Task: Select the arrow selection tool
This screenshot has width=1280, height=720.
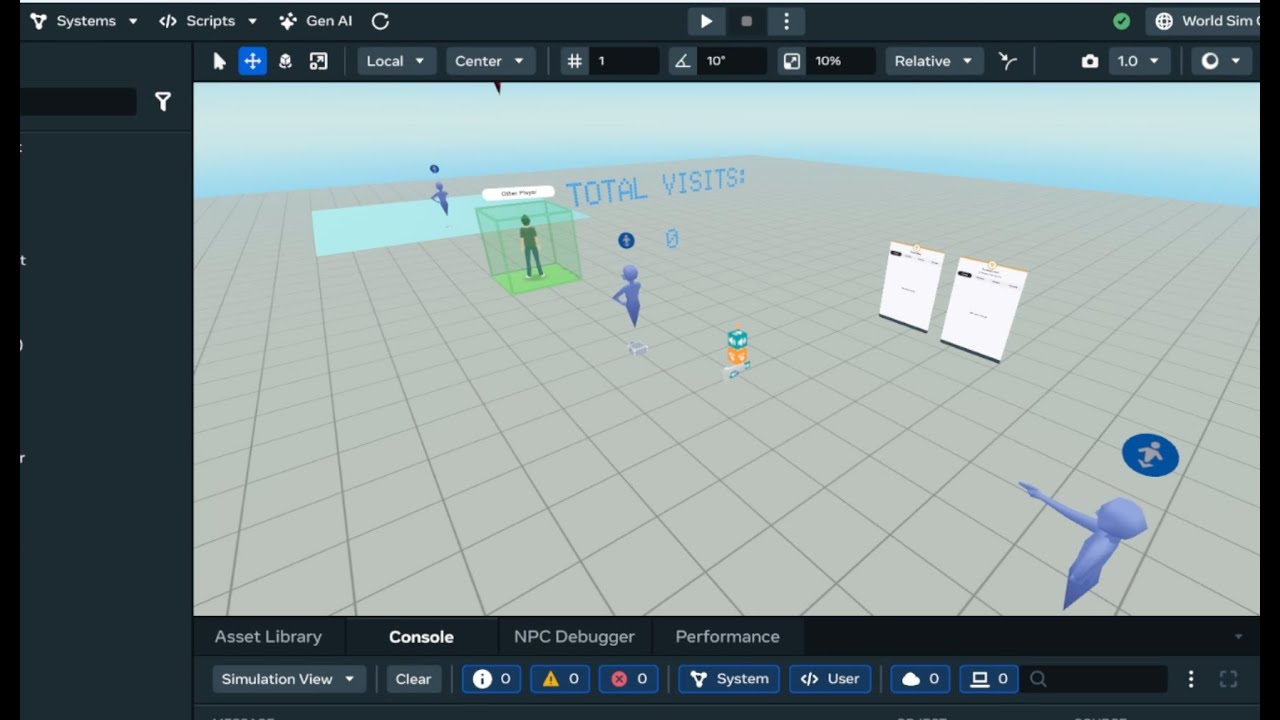Action: 220,61
